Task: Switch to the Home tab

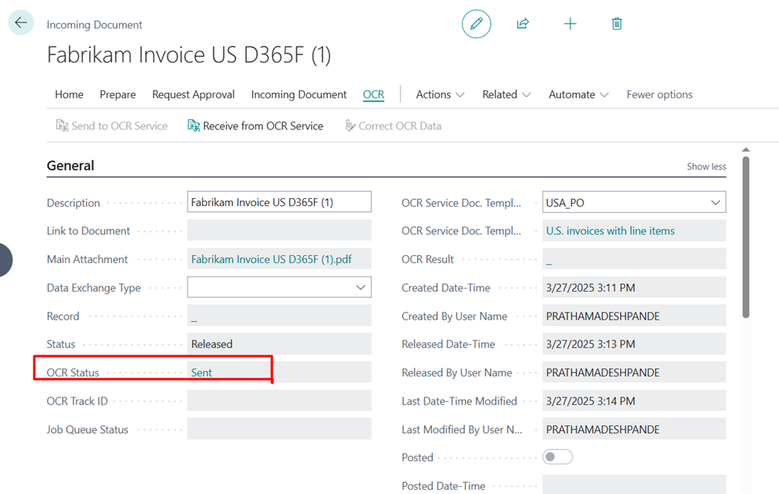Action: point(69,94)
